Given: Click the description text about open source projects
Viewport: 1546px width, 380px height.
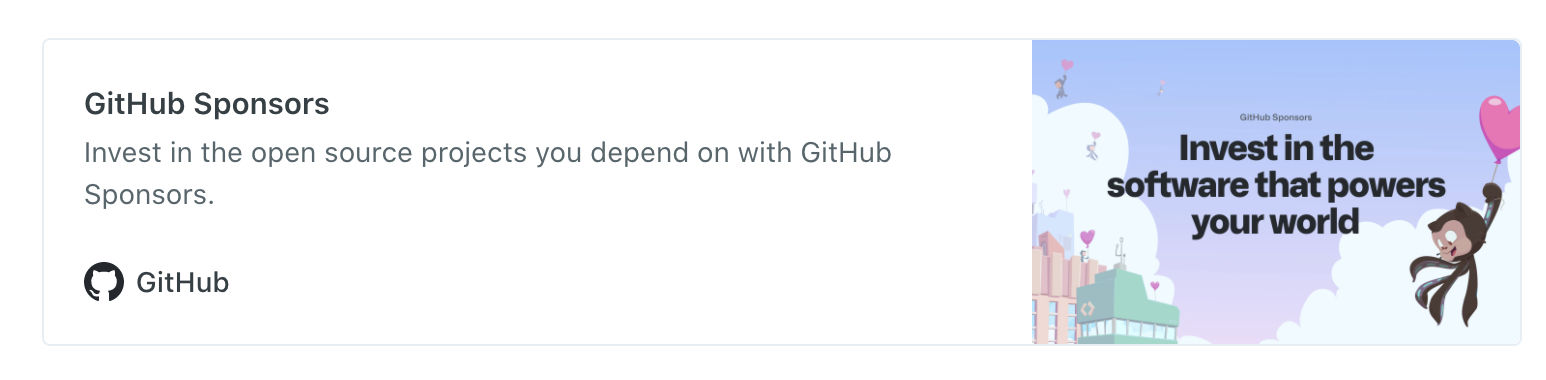Looking at the screenshot, I should pos(488,173).
